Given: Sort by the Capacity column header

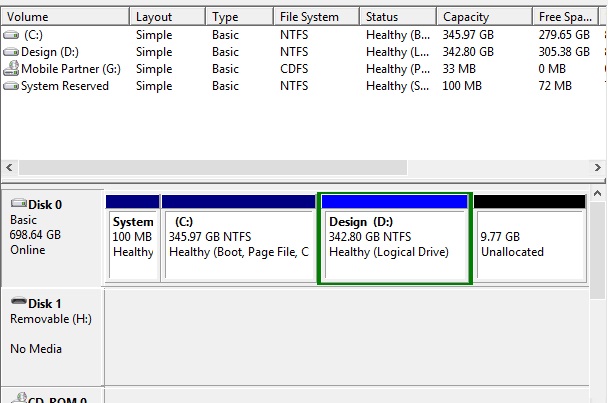Looking at the screenshot, I should coord(484,17).
